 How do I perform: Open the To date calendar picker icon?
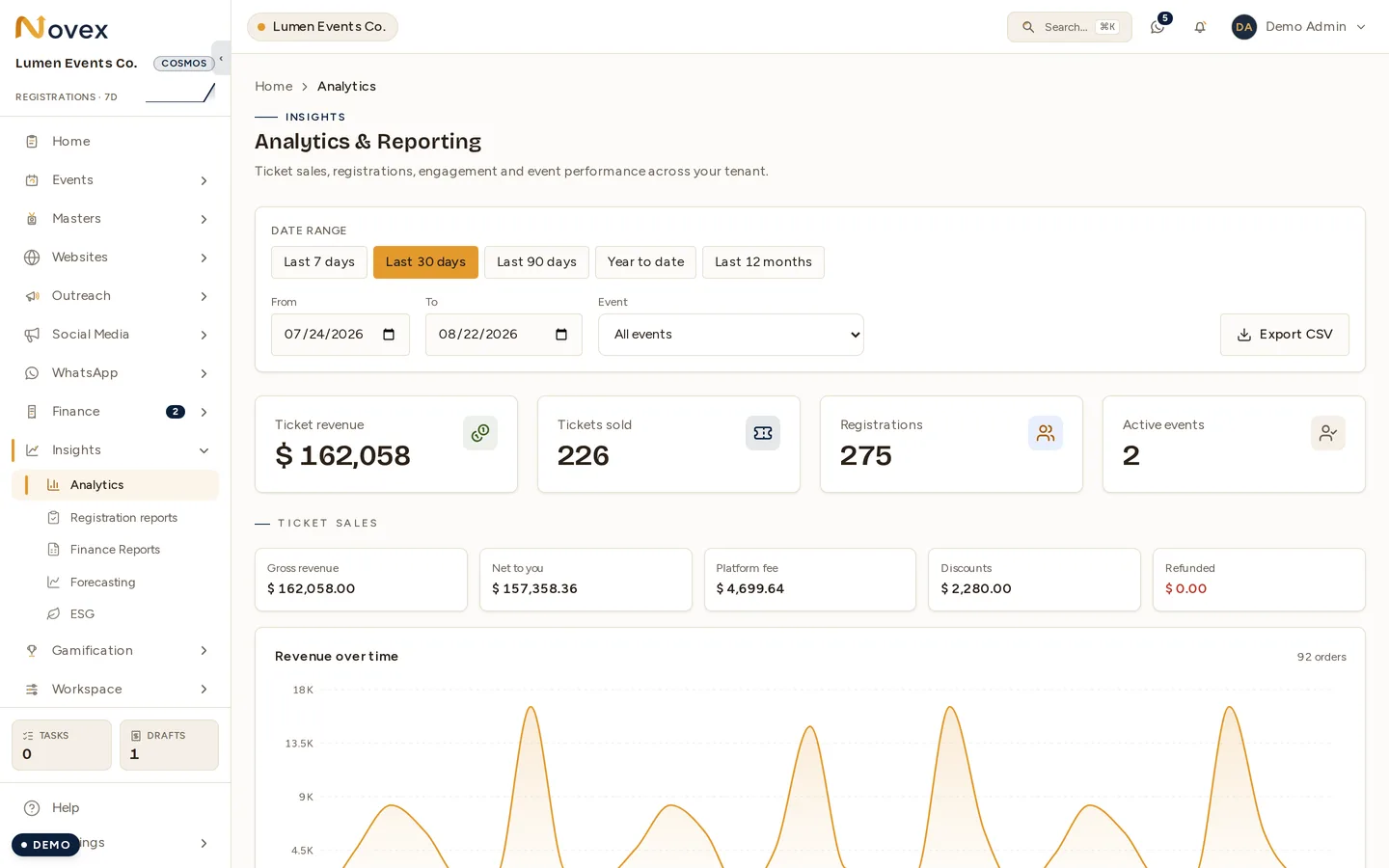561,335
